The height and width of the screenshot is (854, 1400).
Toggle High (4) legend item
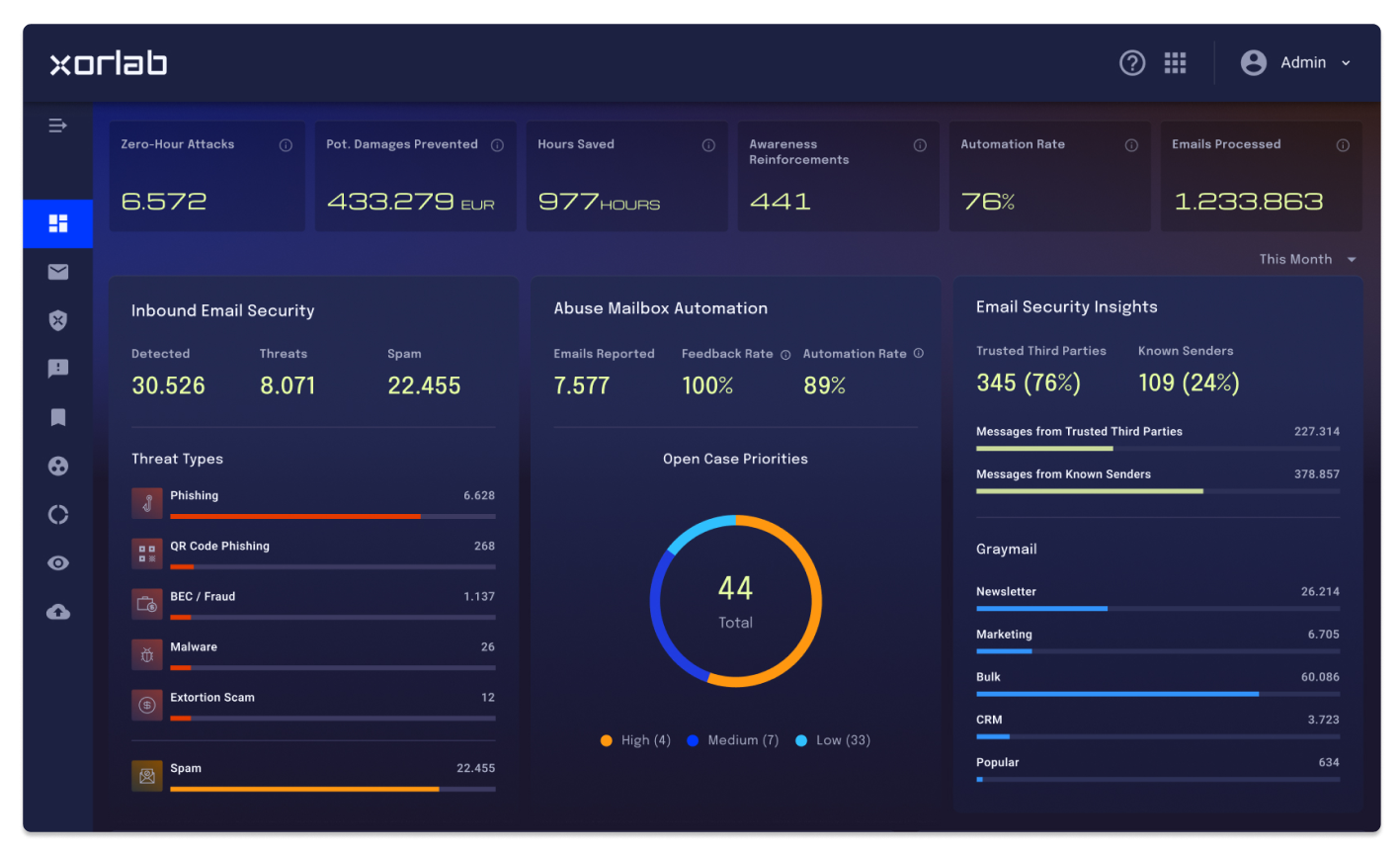pyautogui.click(x=635, y=740)
